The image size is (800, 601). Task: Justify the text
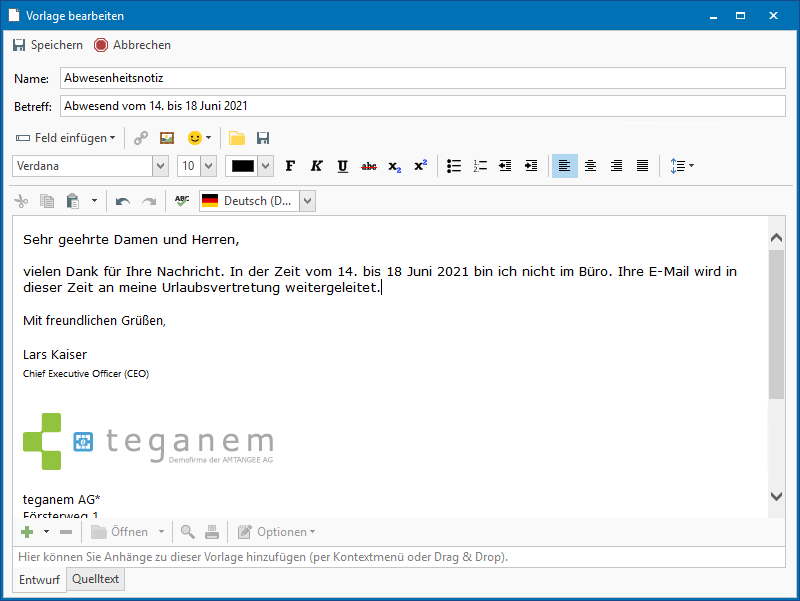(642, 166)
